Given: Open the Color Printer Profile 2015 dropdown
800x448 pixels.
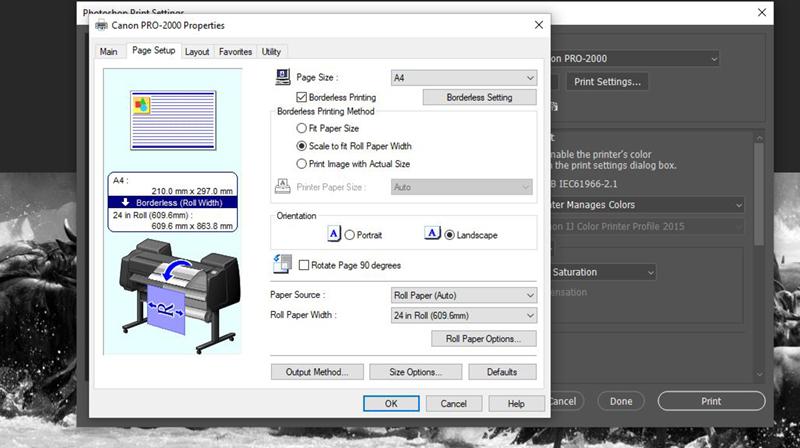Looking at the screenshot, I should [x=647, y=227].
